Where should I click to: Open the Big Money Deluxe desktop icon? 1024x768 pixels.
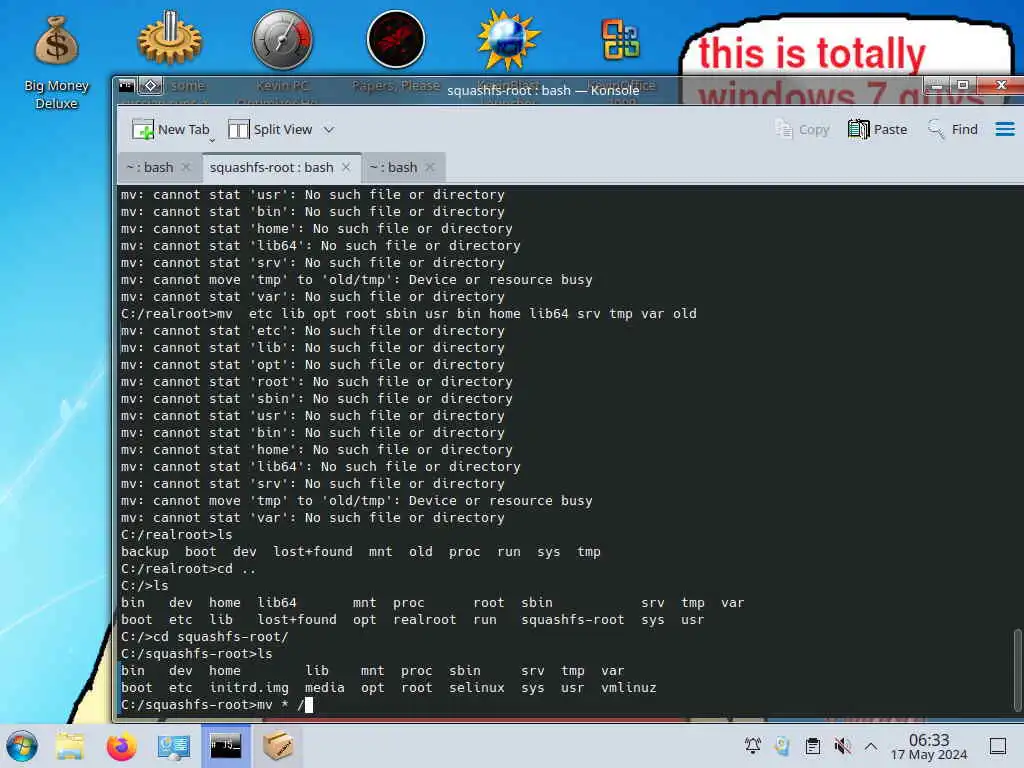tap(56, 61)
